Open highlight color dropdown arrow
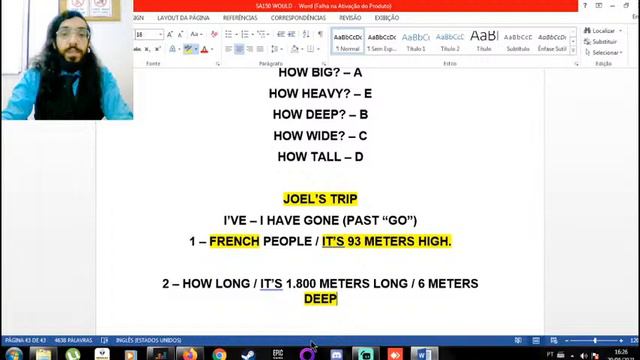Image resolution: width=640 pixels, height=360 pixels. click(196, 49)
